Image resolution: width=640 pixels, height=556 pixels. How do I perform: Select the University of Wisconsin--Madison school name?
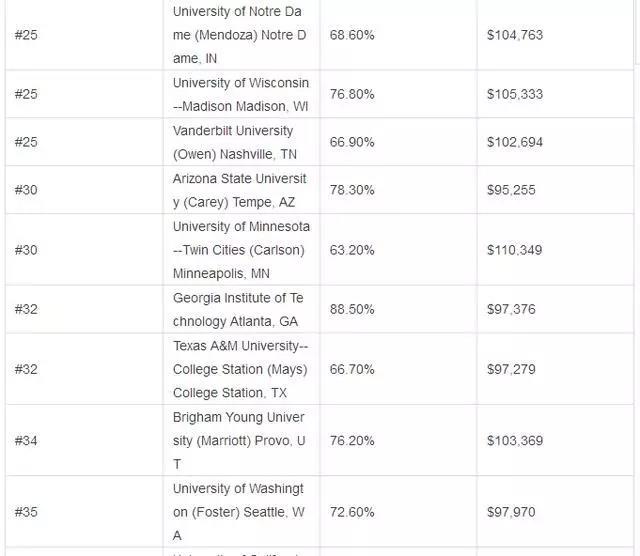[x=241, y=94]
